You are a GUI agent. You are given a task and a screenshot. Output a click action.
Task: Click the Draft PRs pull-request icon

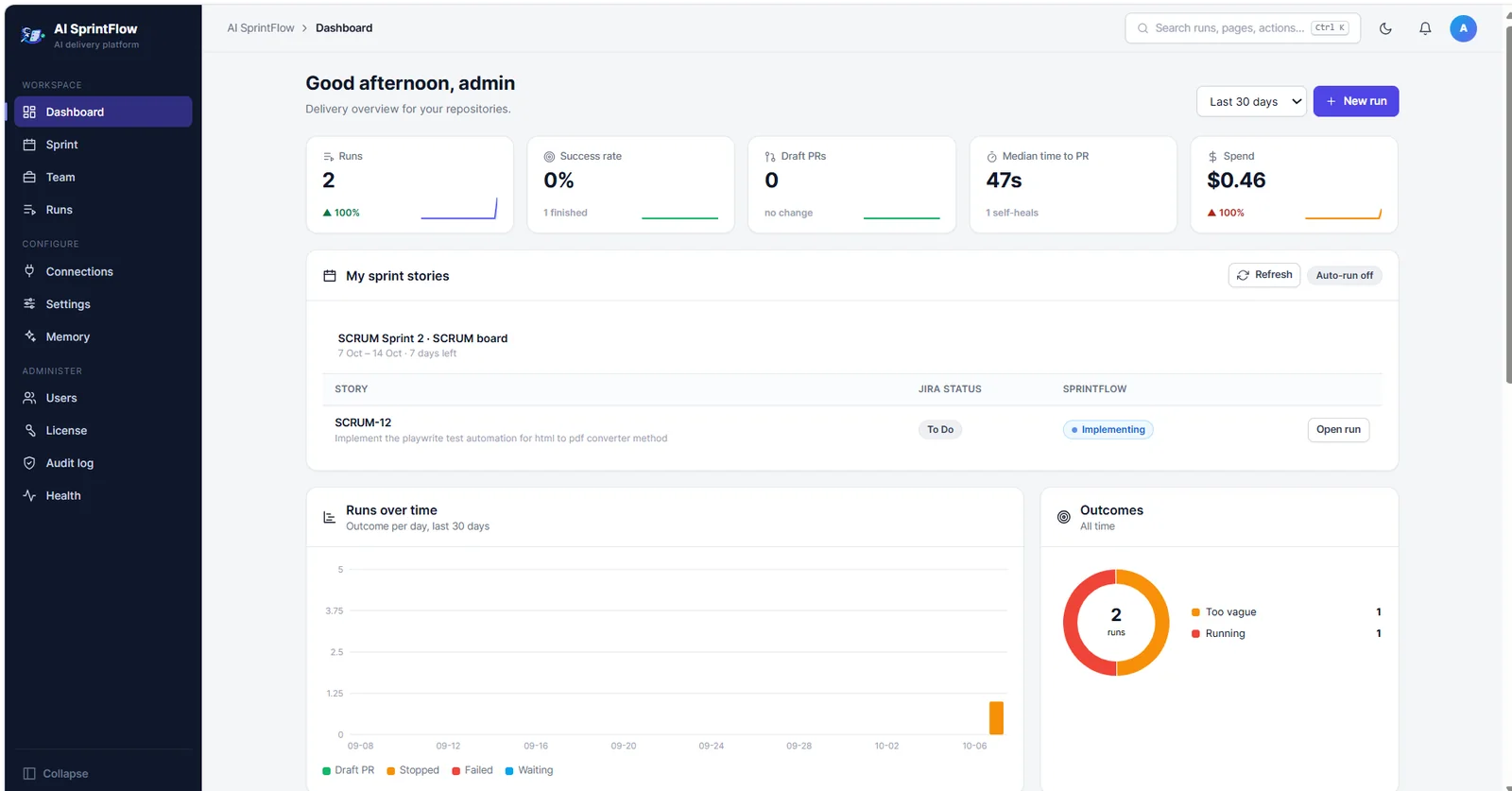coord(770,157)
